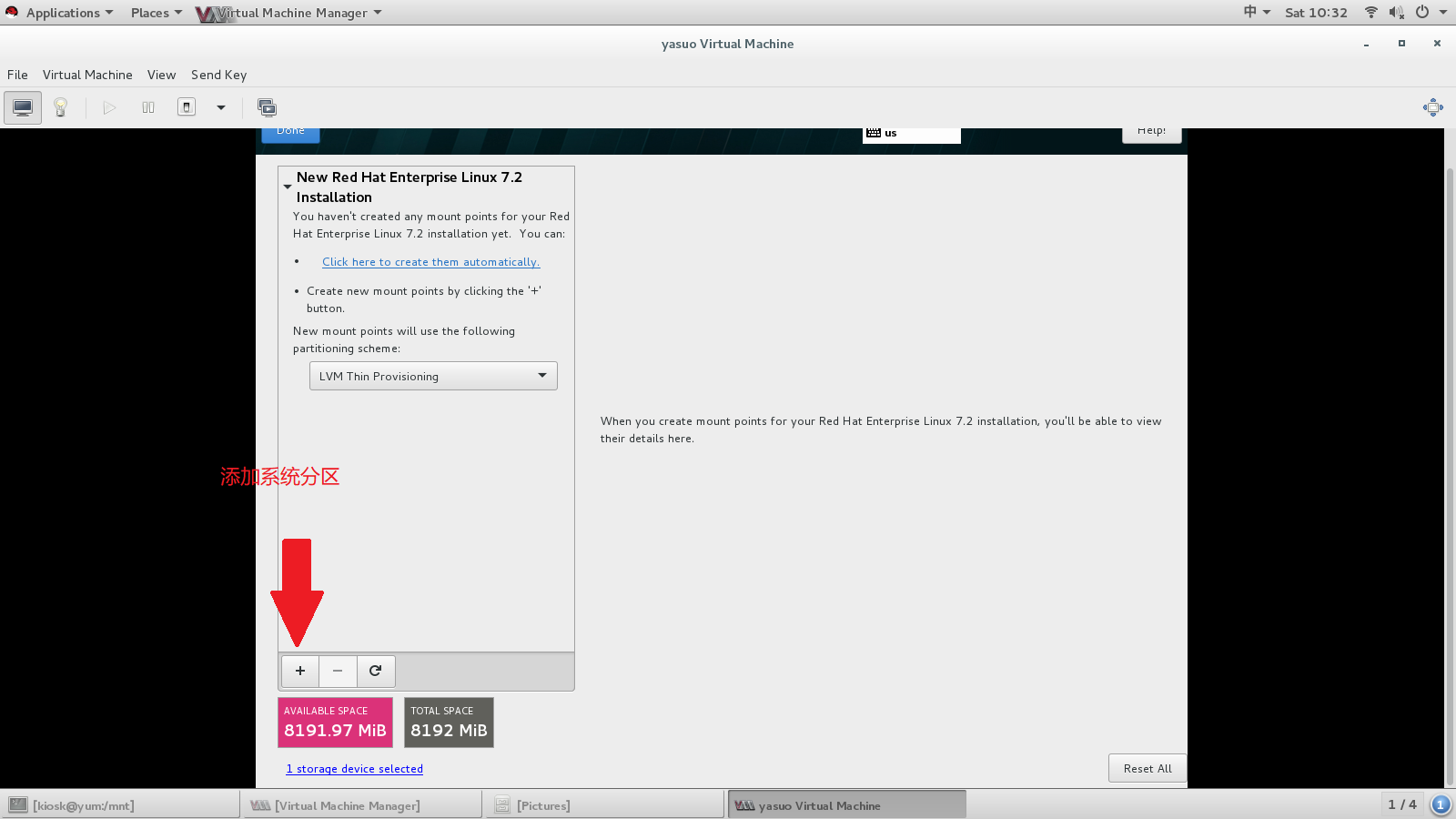Remove mount point with minus button

pyautogui.click(x=338, y=671)
